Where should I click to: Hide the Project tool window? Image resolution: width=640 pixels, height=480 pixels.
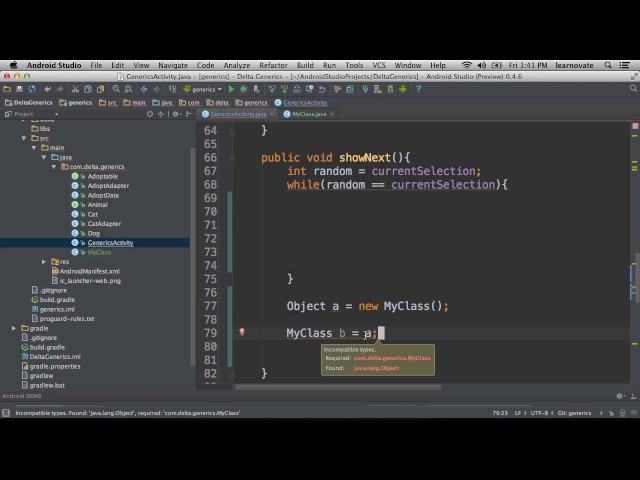point(189,114)
